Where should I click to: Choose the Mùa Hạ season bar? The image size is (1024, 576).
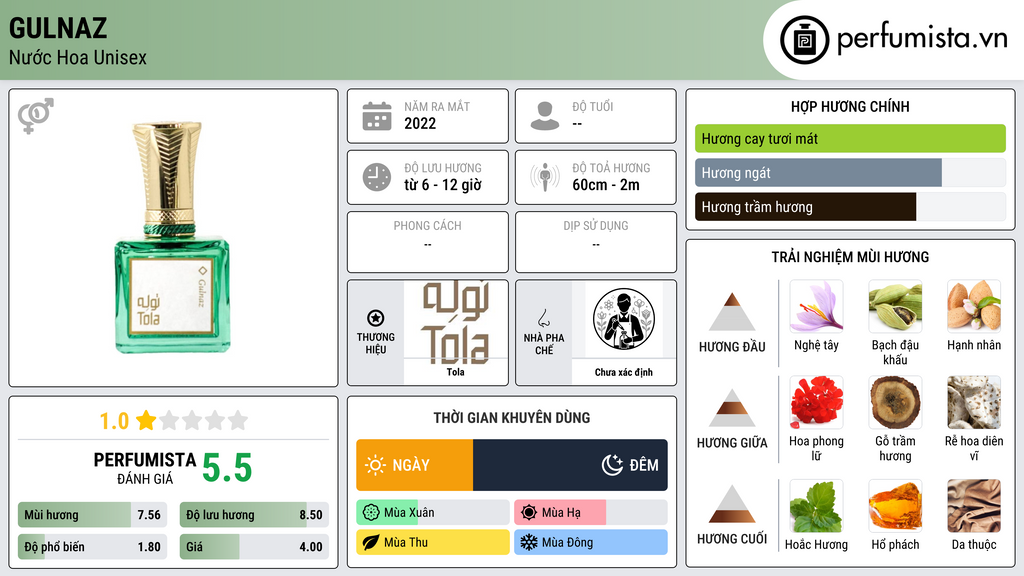coord(591,513)
